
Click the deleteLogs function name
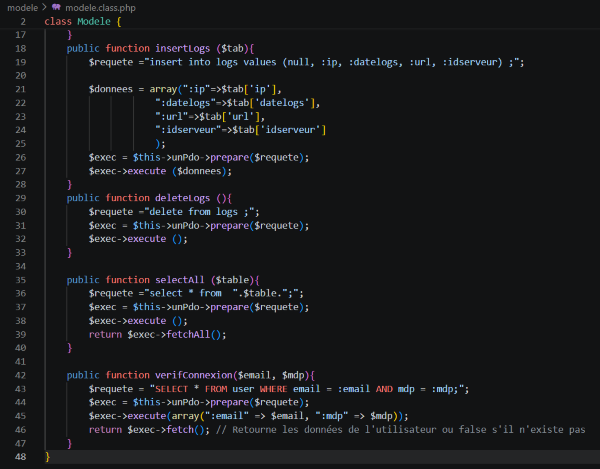(183, 198)
